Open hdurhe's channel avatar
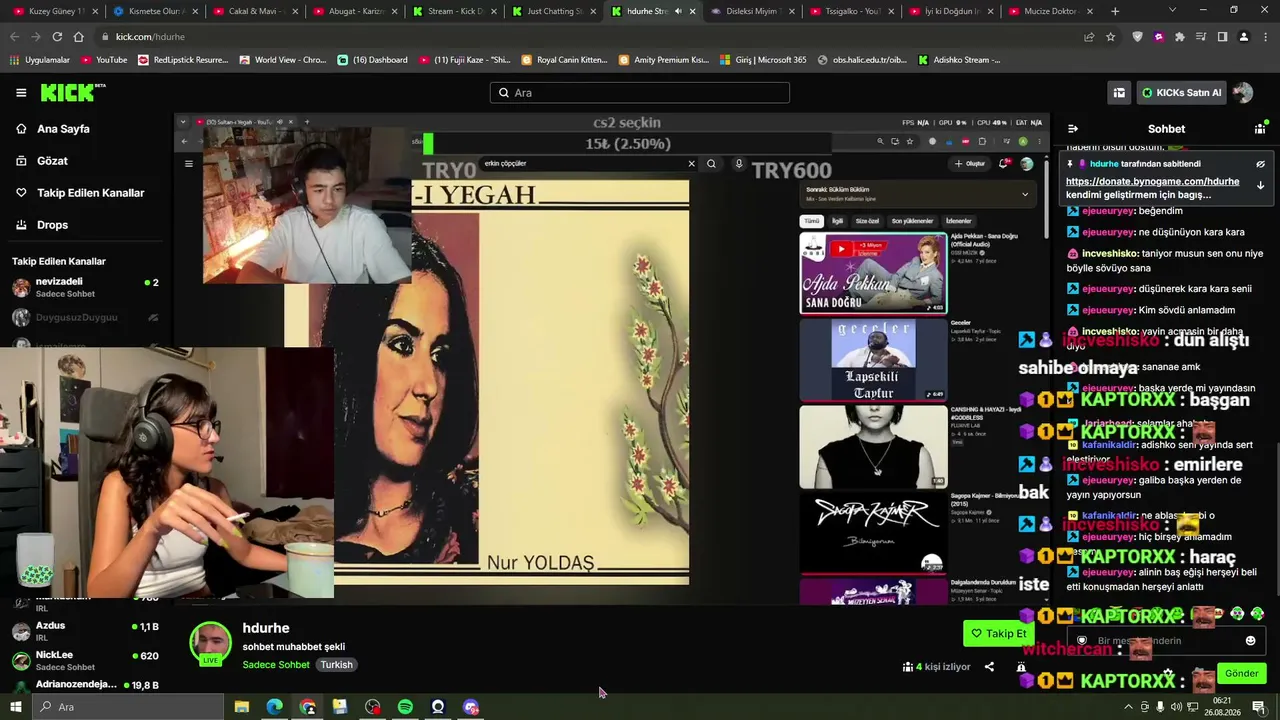 (210, 642)
